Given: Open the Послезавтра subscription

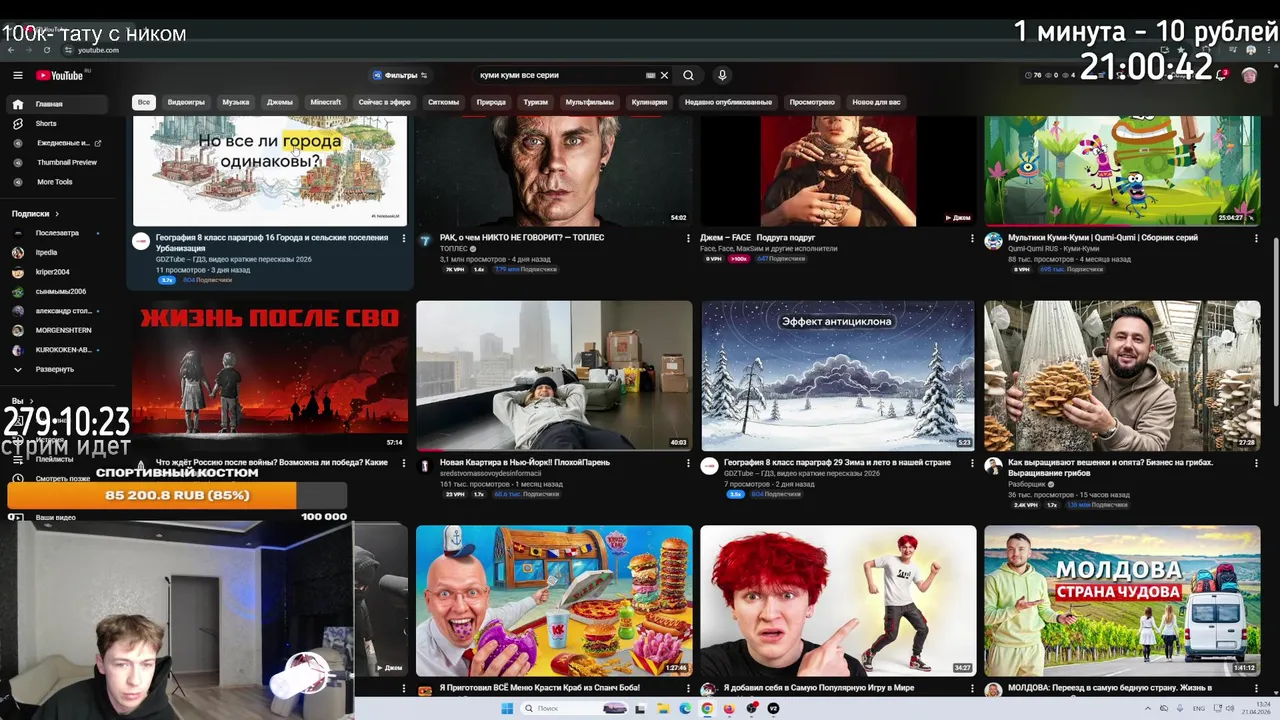Looking at the screenshot, I should (x=58, y=233).
